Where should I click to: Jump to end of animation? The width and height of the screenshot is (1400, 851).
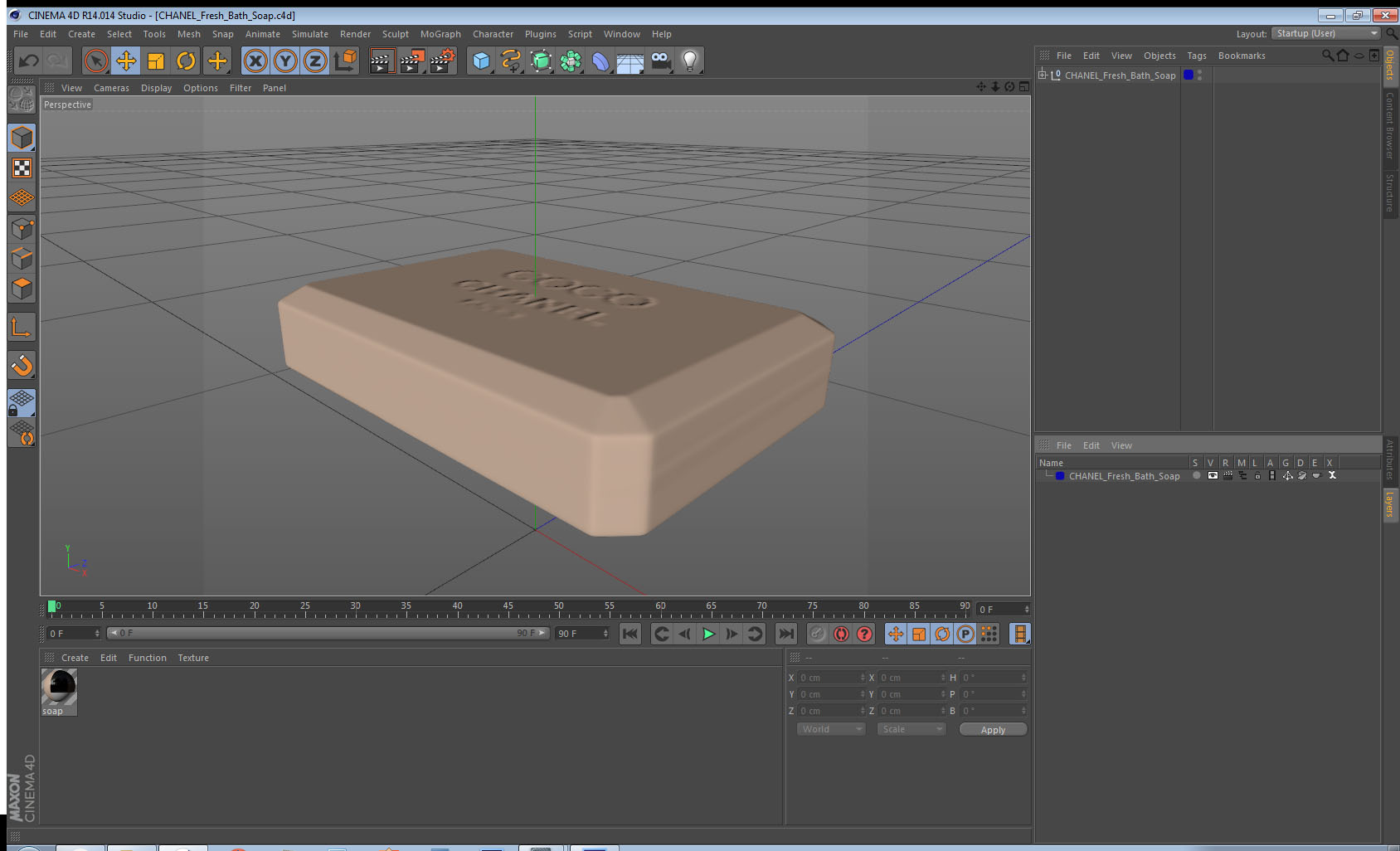coord(785,634)
